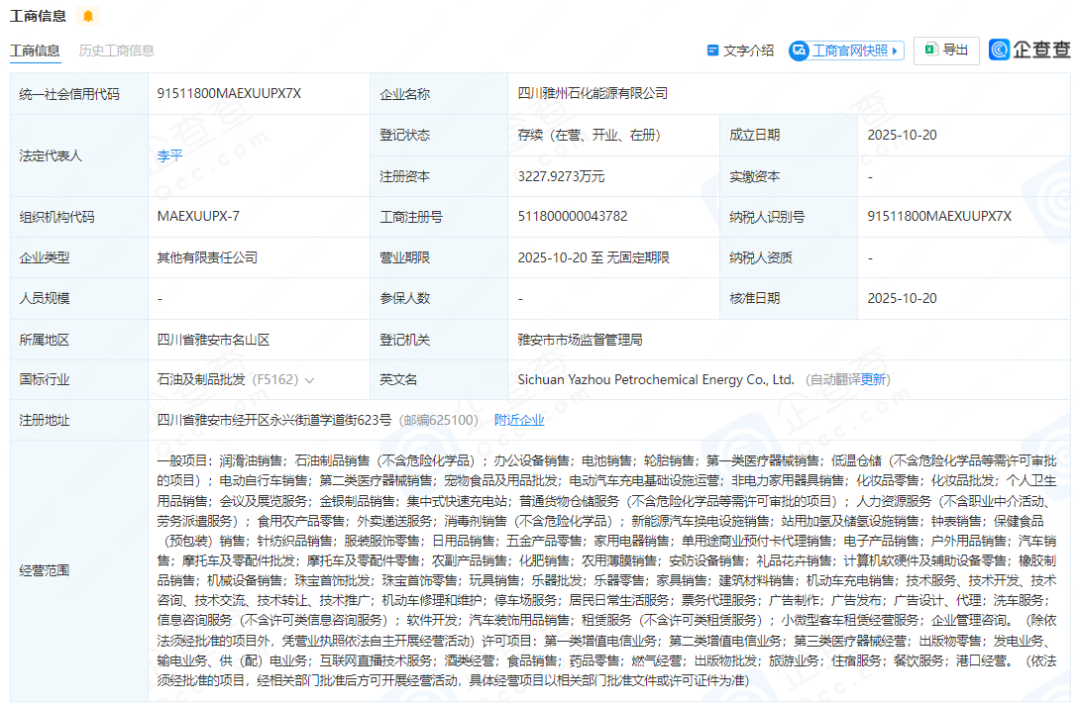1080x708 pixels.
Task: Expand the arrow on 工商官网快照 button
Action: pyautogui.click(x=895, y=50)
